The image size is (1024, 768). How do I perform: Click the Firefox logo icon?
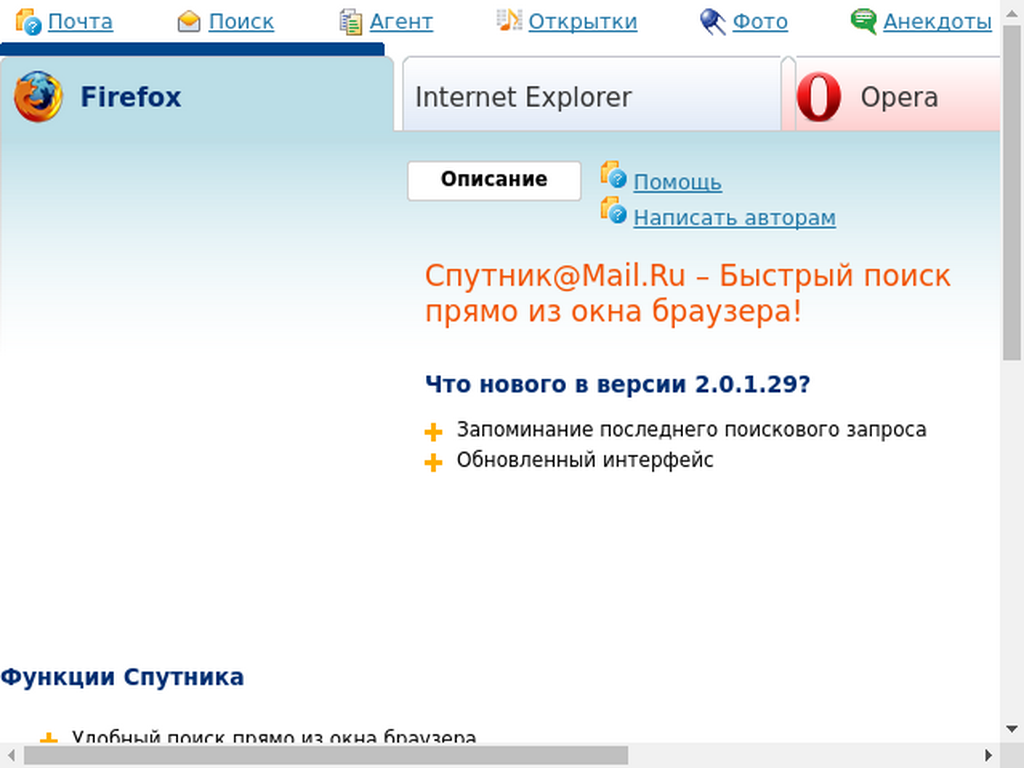tap(39, 97)
